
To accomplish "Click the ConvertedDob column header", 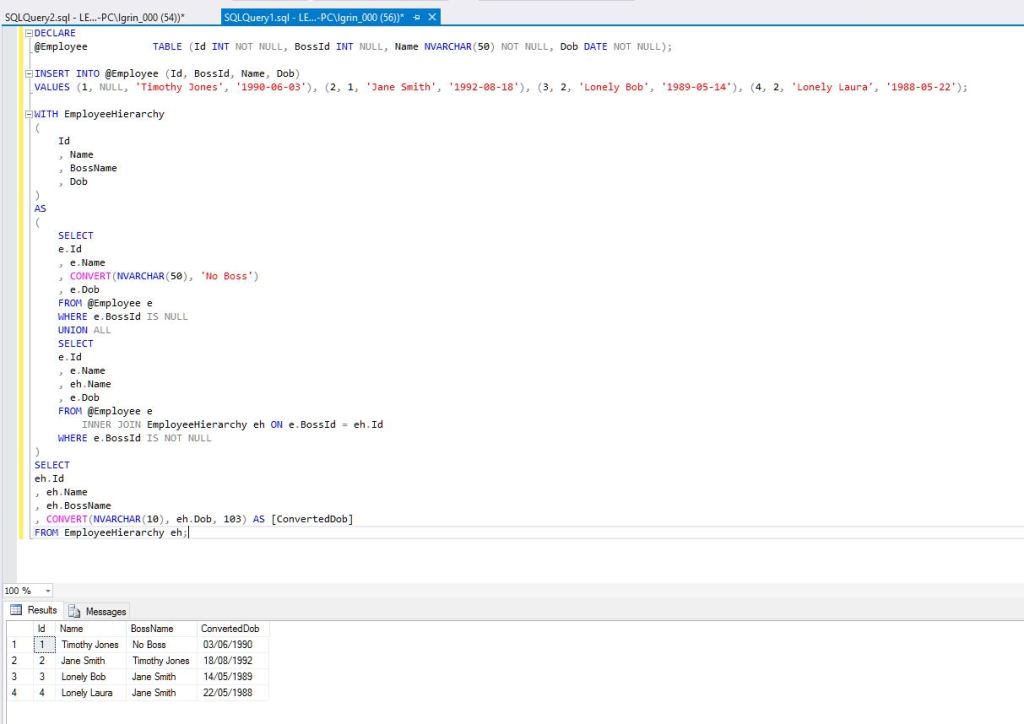I will point(231,628).
